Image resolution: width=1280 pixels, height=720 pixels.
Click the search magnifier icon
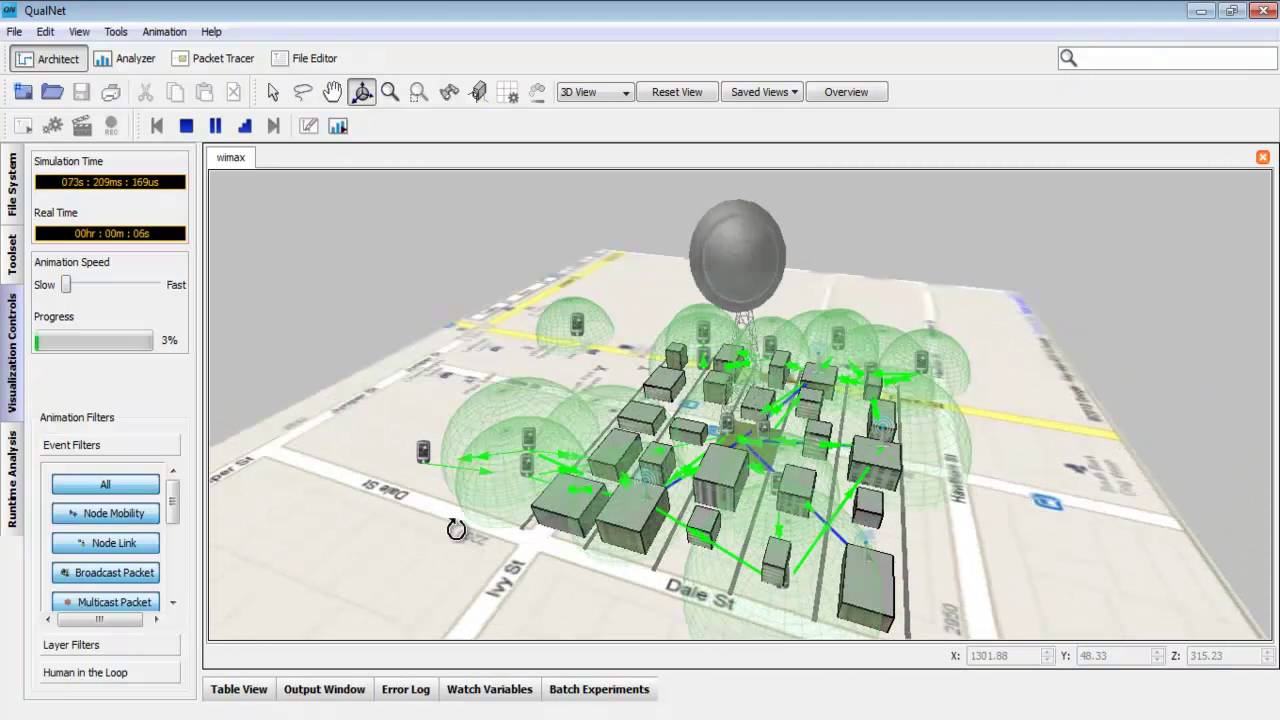(x=1068, y=59)
